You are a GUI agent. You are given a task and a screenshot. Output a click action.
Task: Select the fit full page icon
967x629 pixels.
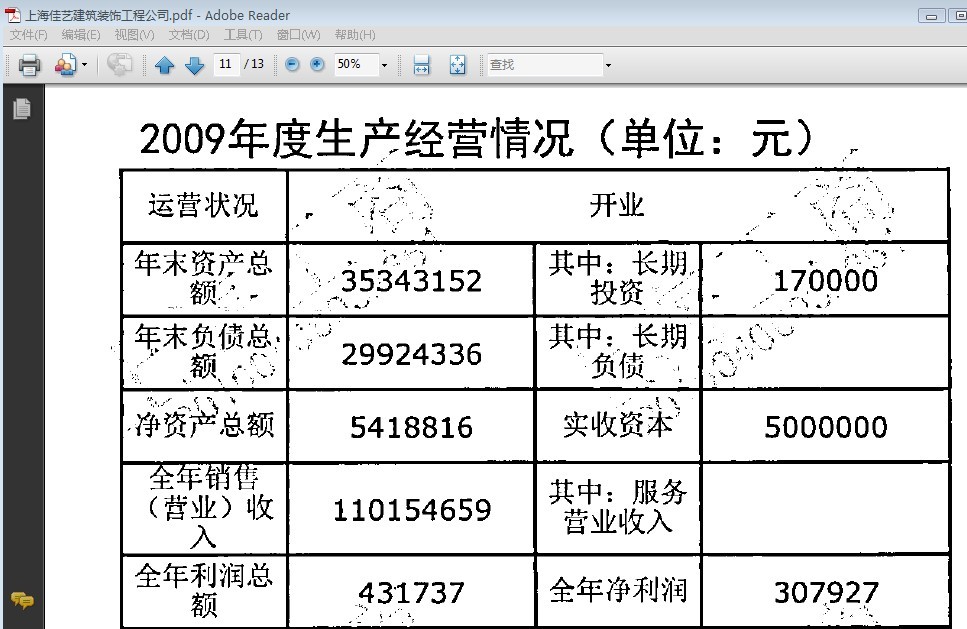(457, 65)
